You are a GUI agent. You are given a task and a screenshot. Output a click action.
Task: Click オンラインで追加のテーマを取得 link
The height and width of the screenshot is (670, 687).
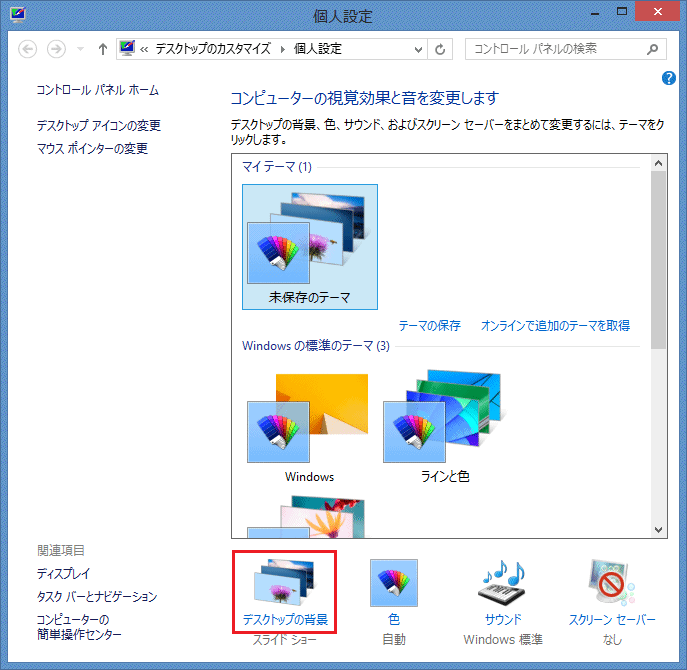click(x=555, y=326)
